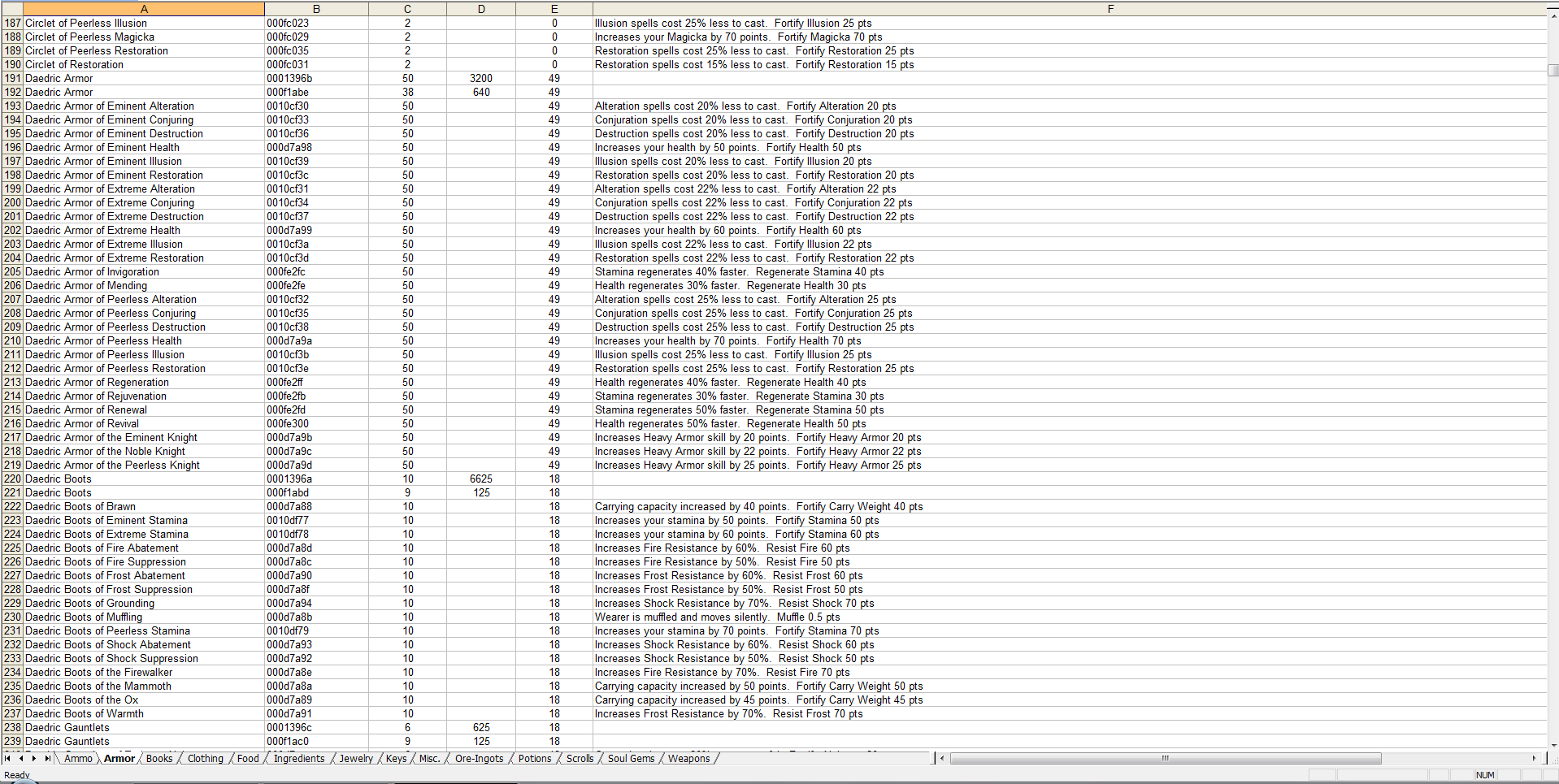This screenshot has width=1559, height=784.
Task: Select the Daedric Boots of Muffling cell
Action: 84,617
